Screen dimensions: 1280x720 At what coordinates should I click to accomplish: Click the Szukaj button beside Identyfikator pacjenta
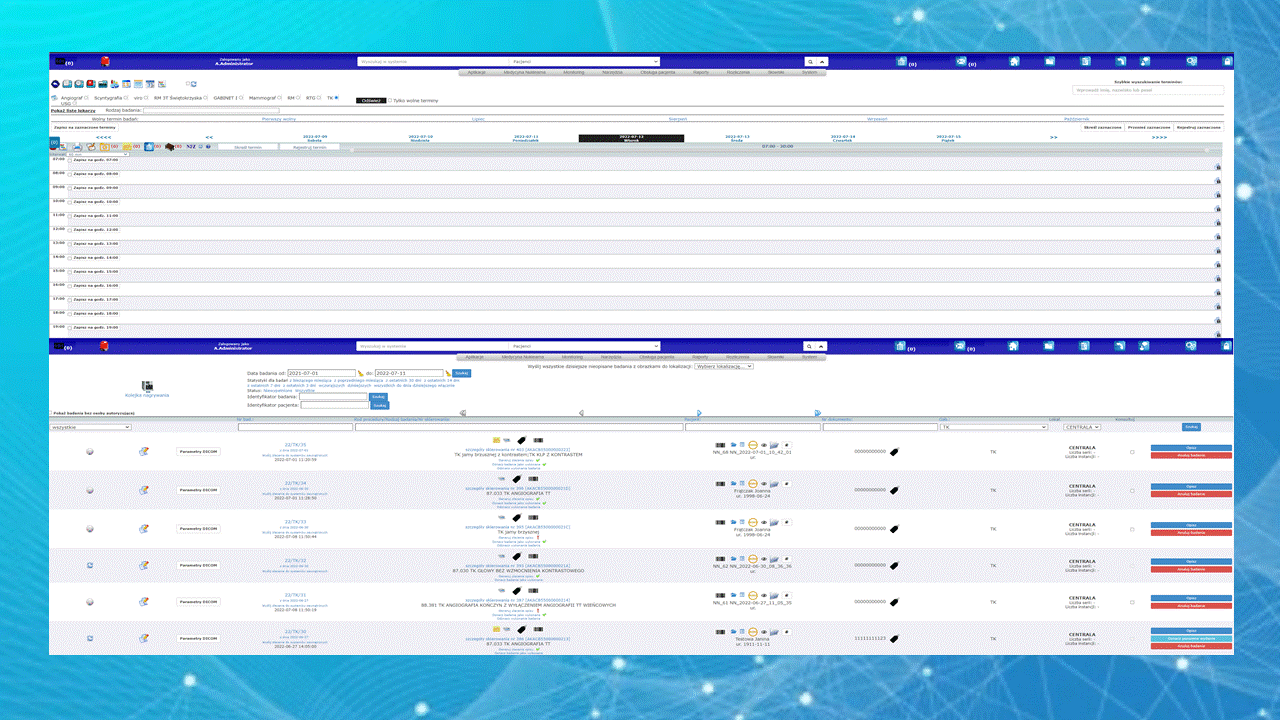[379, 405]
